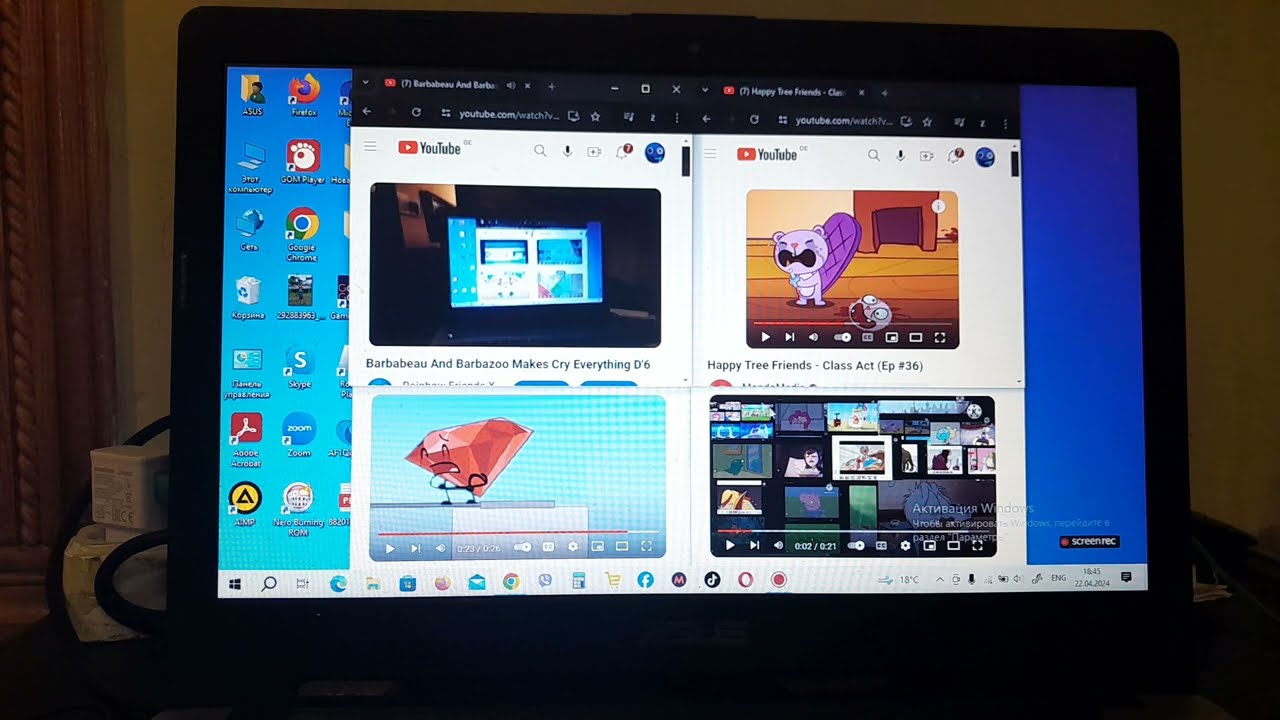Open the hamburger menu in Barbabeau YouTube window
1280x720 pixels.
pos(371,147)
